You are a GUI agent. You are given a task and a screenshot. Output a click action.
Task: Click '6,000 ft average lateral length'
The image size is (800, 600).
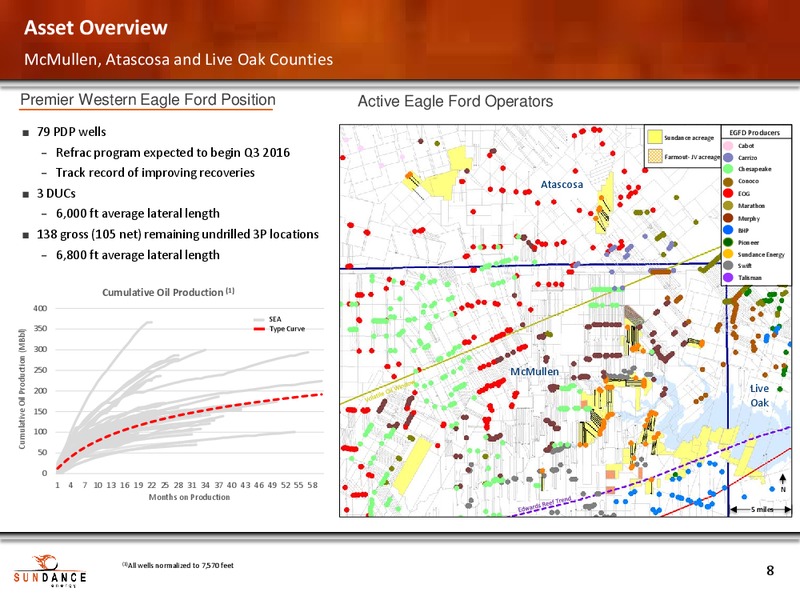point(138,213)
